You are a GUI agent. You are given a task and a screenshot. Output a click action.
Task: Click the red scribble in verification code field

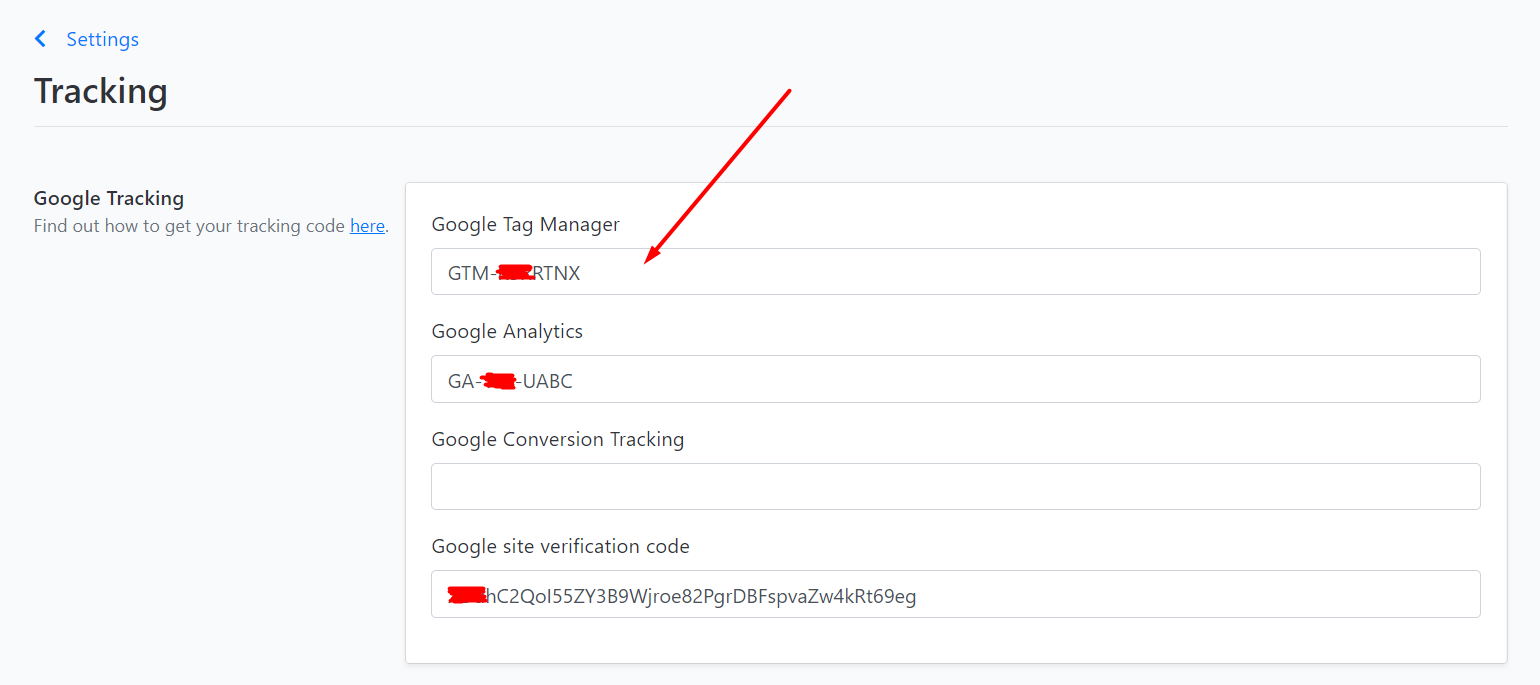467,596
